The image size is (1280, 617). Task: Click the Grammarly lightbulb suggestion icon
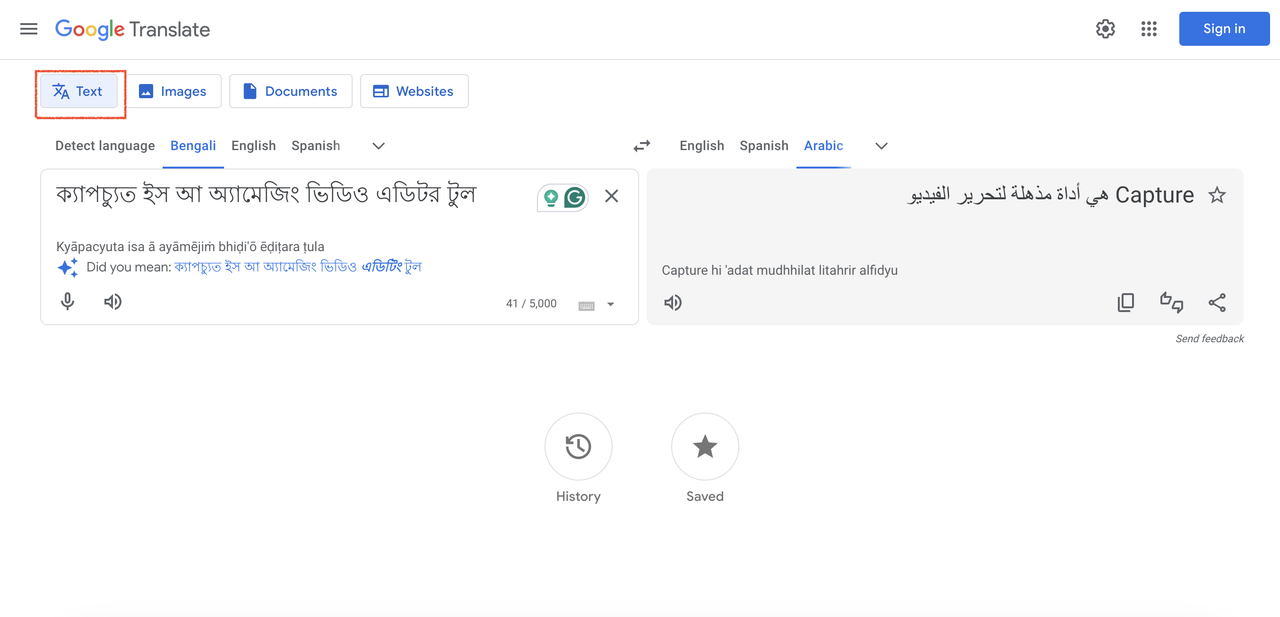coord(550,198)
